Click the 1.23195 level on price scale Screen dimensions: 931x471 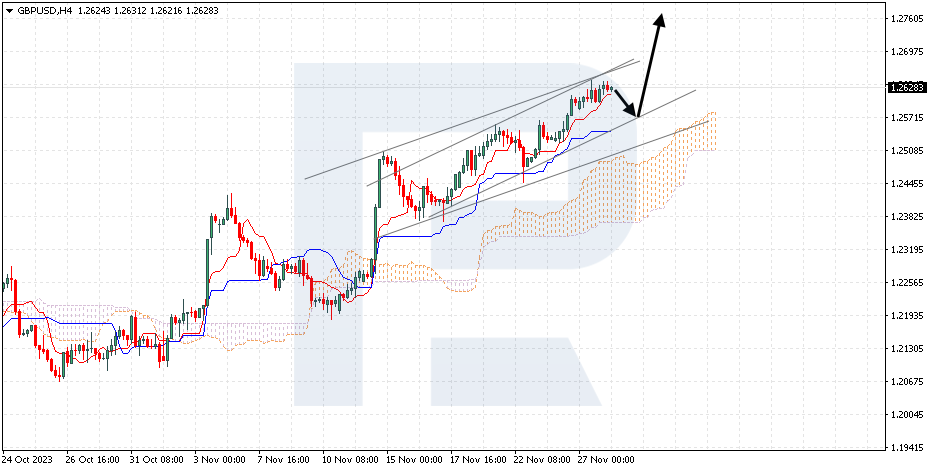905,250
